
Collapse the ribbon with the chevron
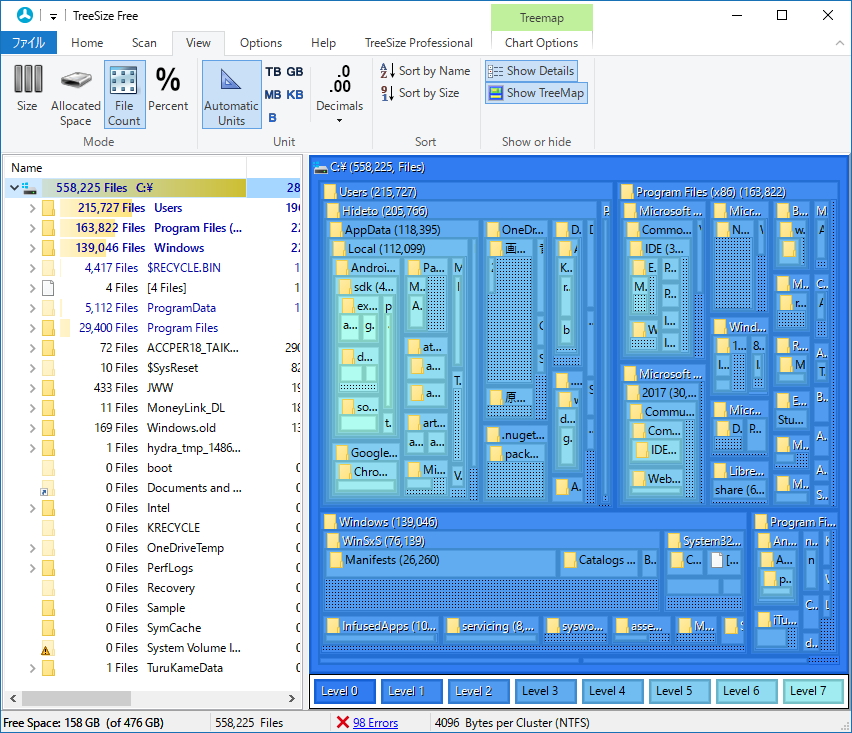[x=840, y=43]
